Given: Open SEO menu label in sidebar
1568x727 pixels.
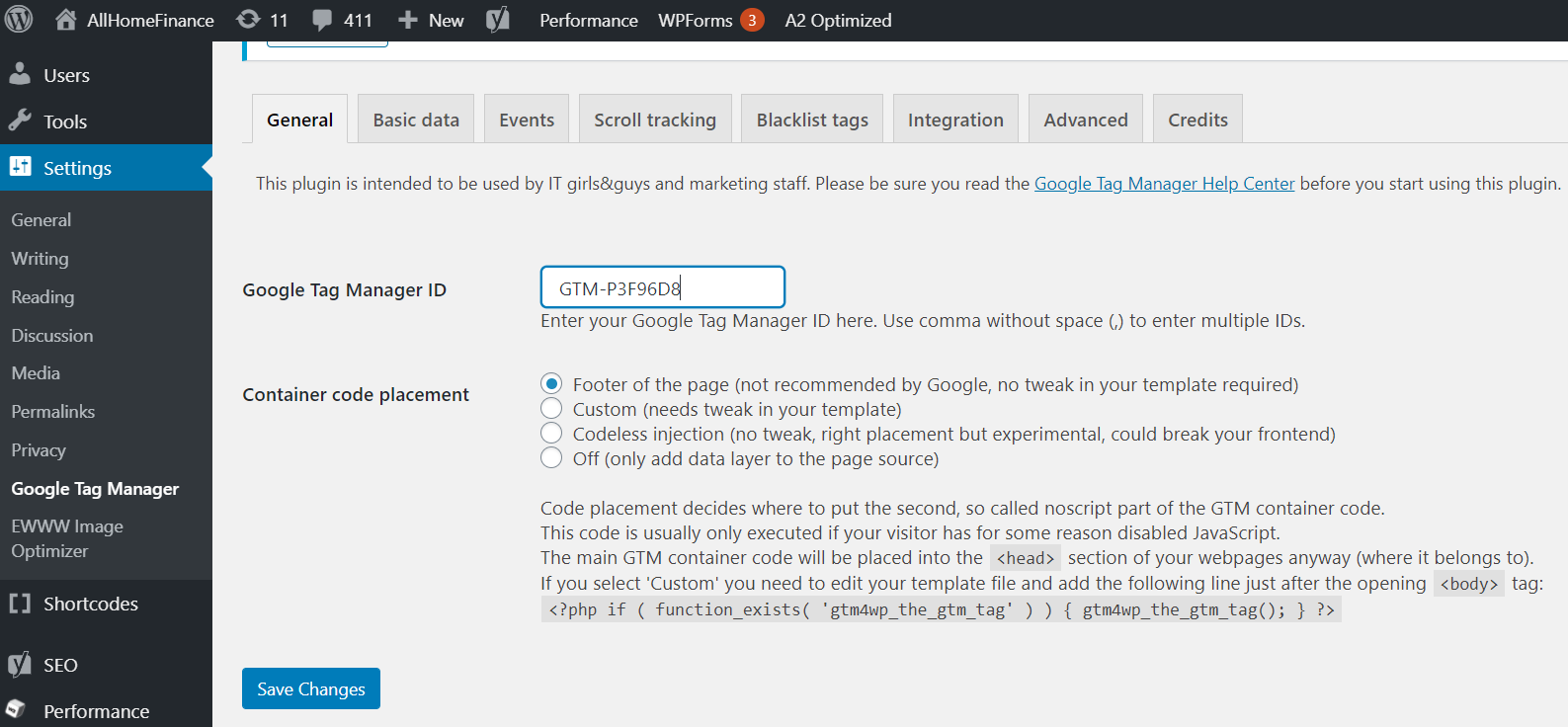Looking at the screenshot, I should coord(60,665).
